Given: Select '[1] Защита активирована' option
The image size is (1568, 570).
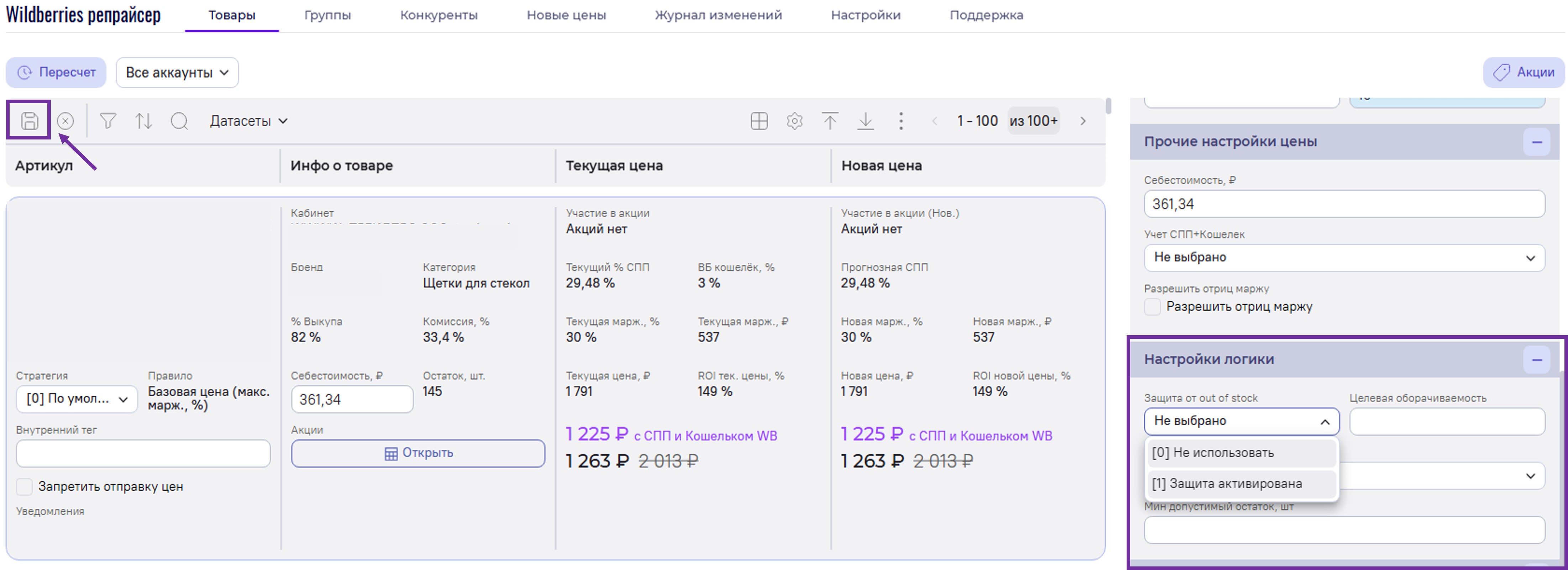Looking at the screenshot, I should (x=1227, y=484).
